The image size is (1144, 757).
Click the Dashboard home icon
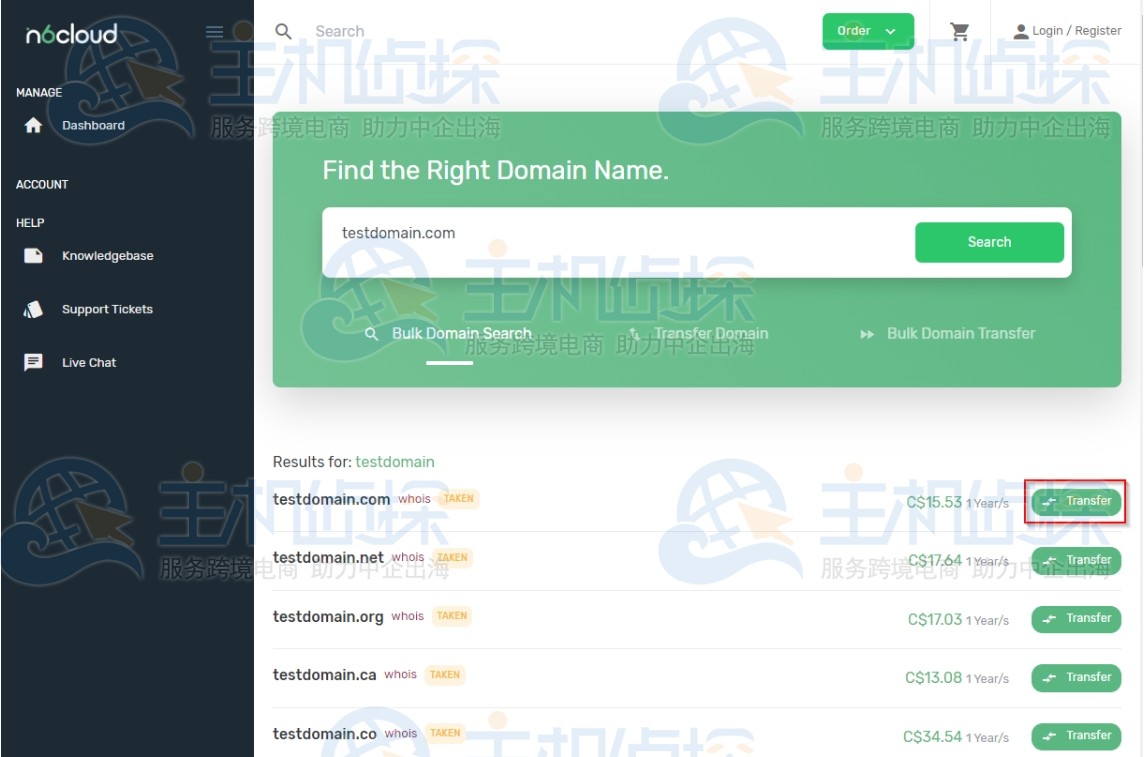[x=33, y=125]
